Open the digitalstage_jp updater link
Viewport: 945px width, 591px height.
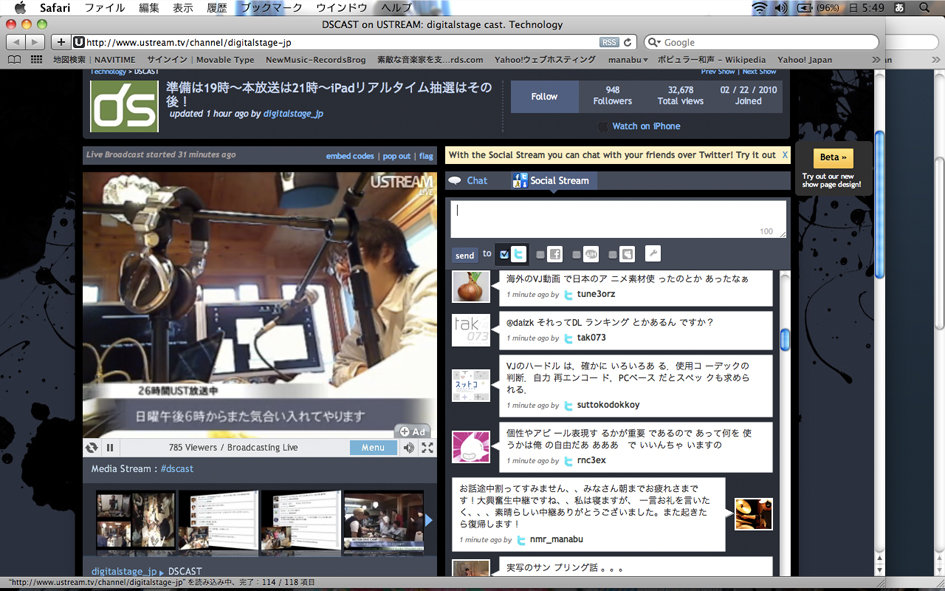293,113
